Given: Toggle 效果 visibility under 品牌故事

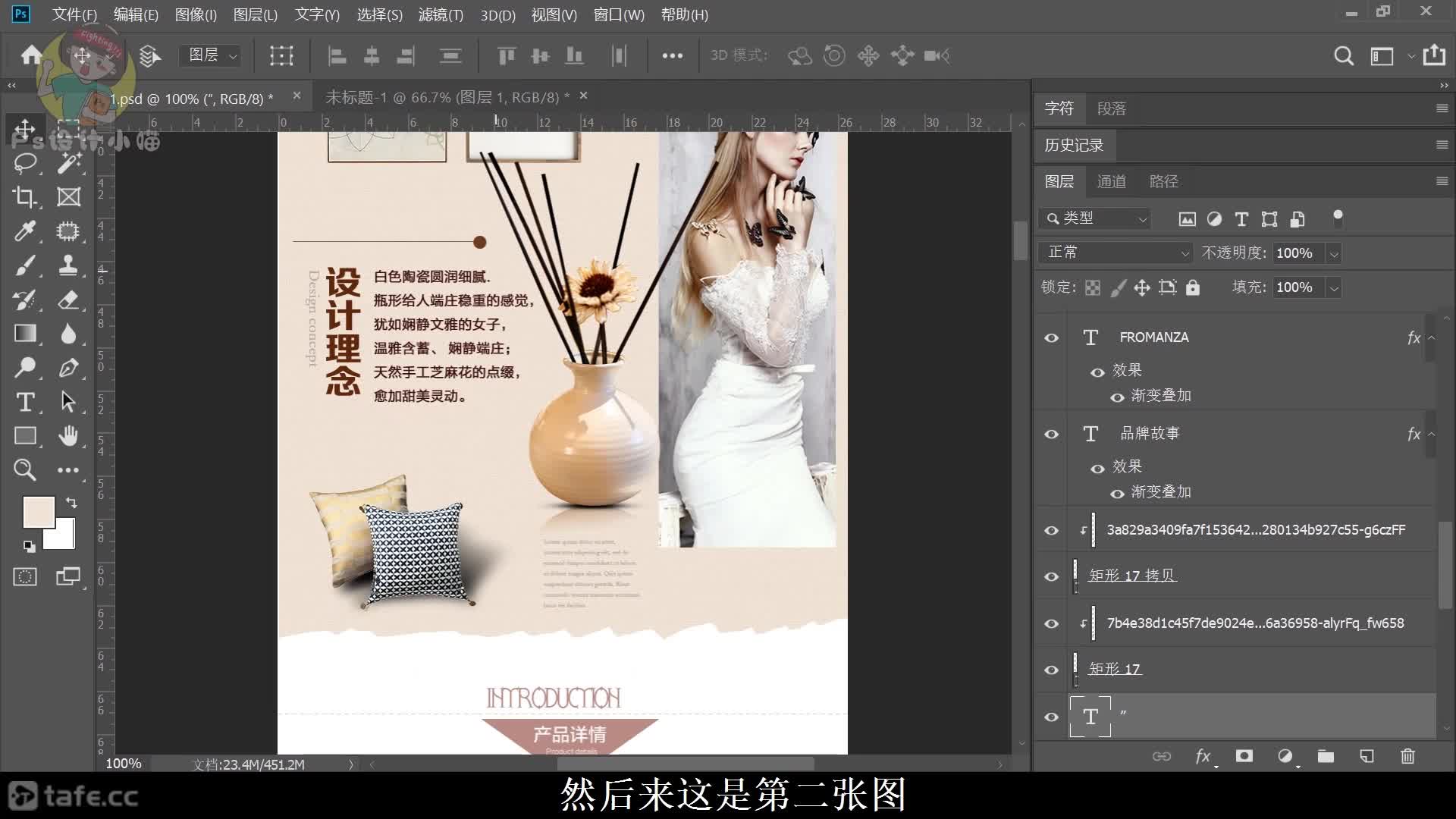Looking at the screenshot, I should [1097, 469].
